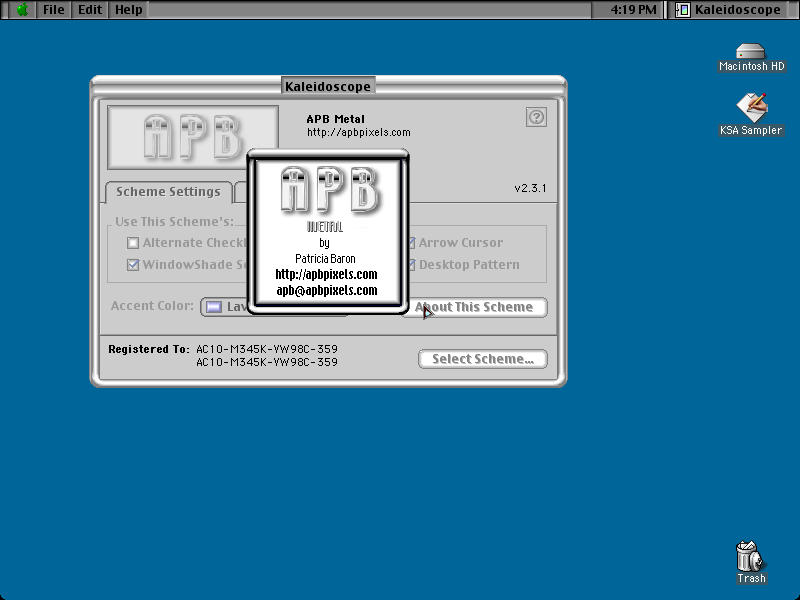Screen dimensions: 800x600
Task: Click the v2.3.1 version label
Action: [530, 188]
